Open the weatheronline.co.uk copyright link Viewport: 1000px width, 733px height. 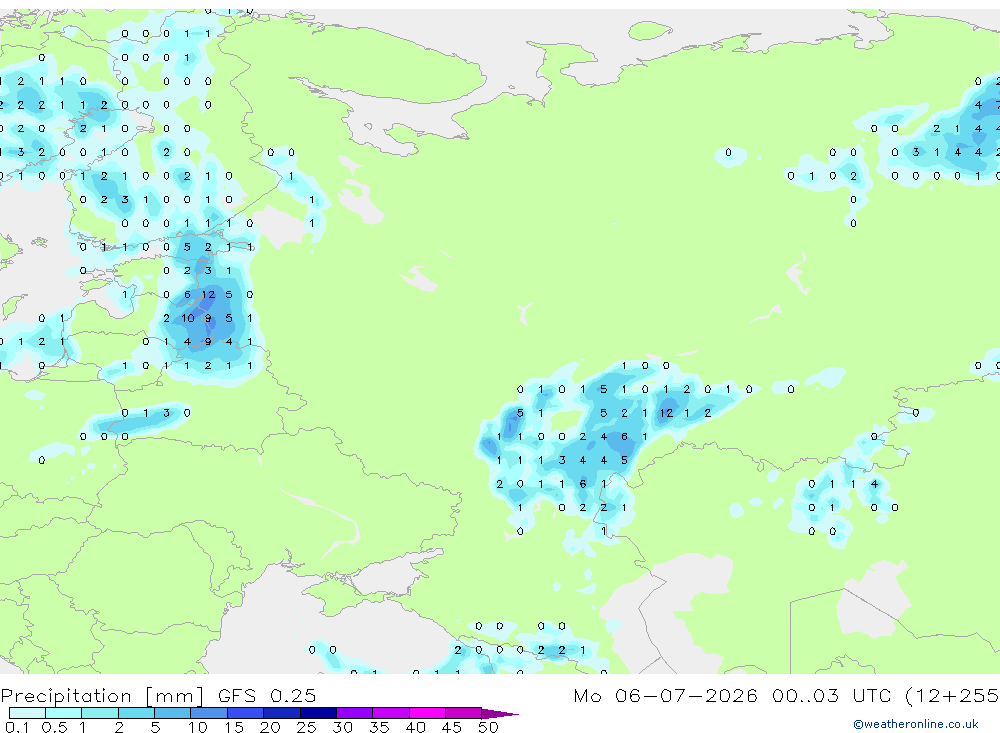tap(915, 724)
